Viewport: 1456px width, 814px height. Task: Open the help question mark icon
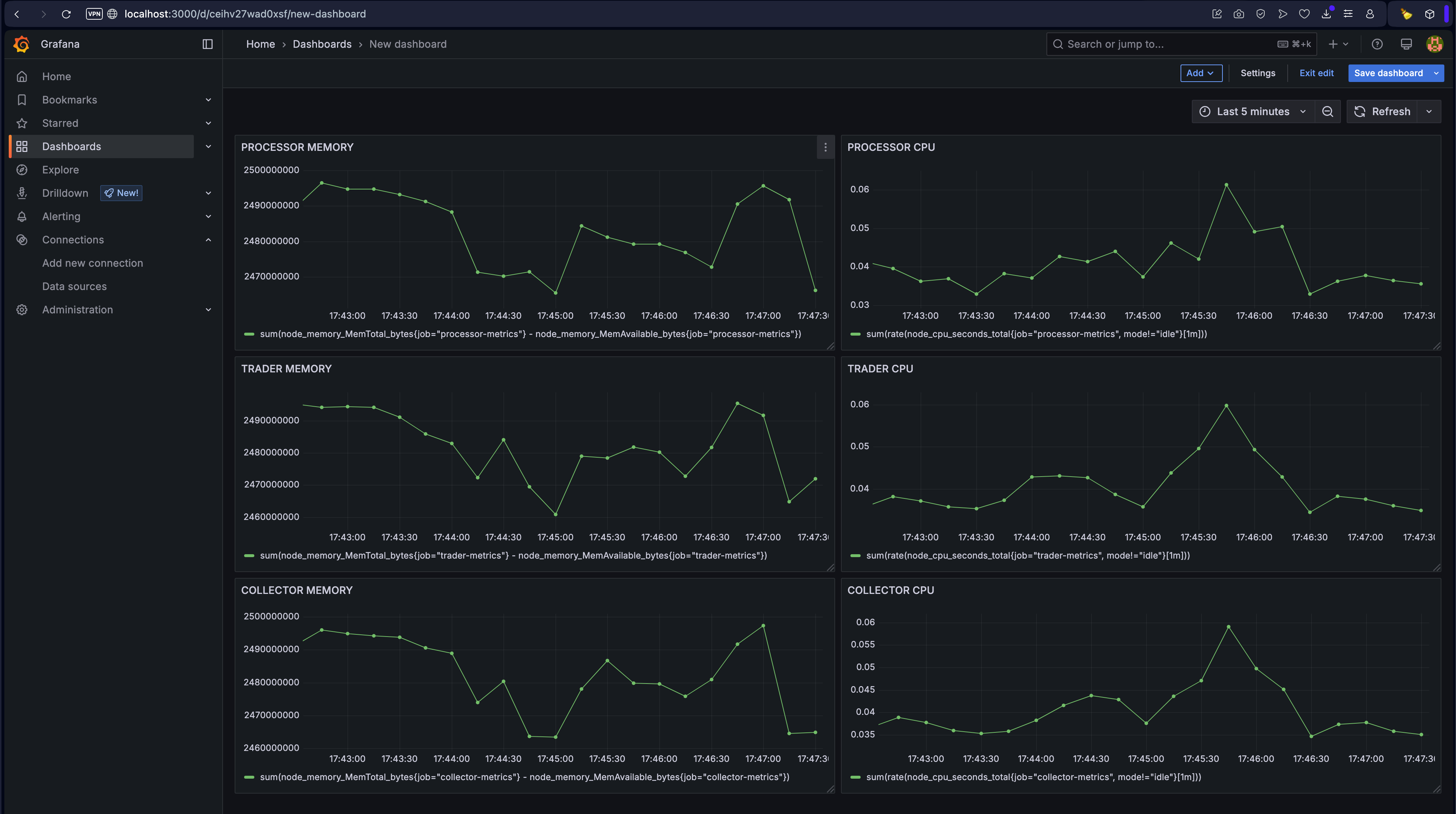coord(1377,44)
